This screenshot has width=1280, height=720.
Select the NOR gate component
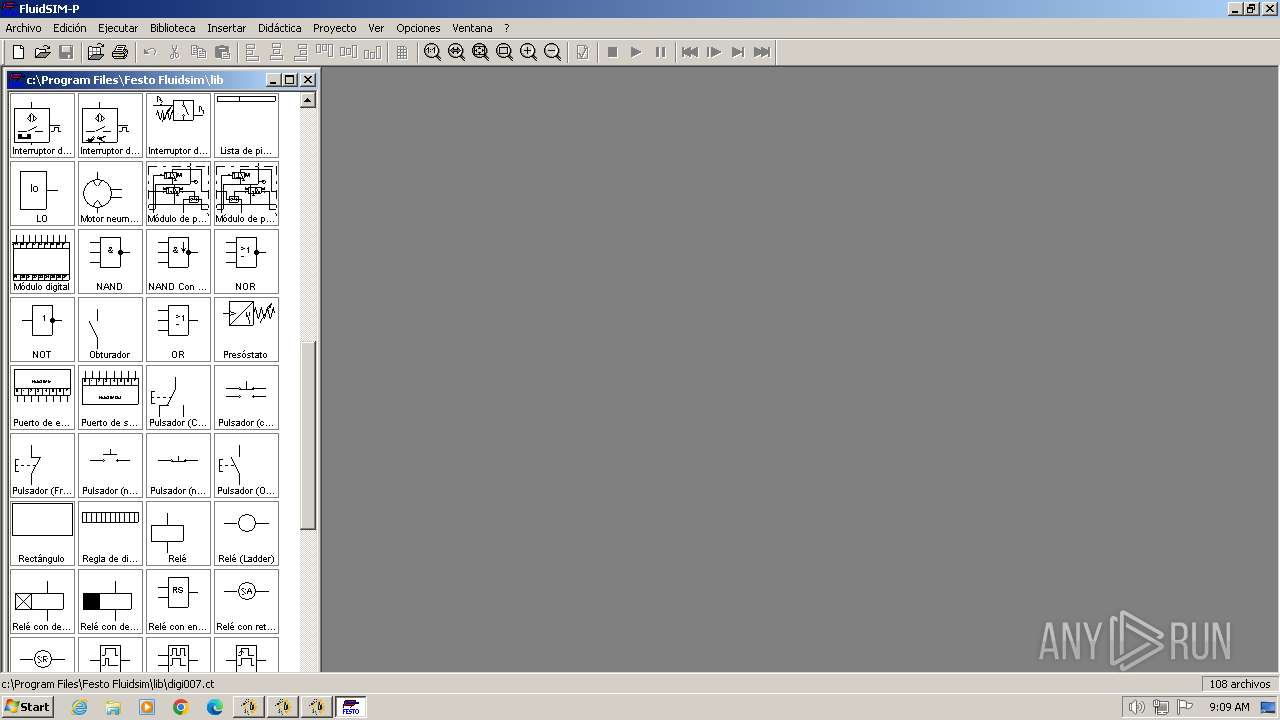[x=246, y=262]
